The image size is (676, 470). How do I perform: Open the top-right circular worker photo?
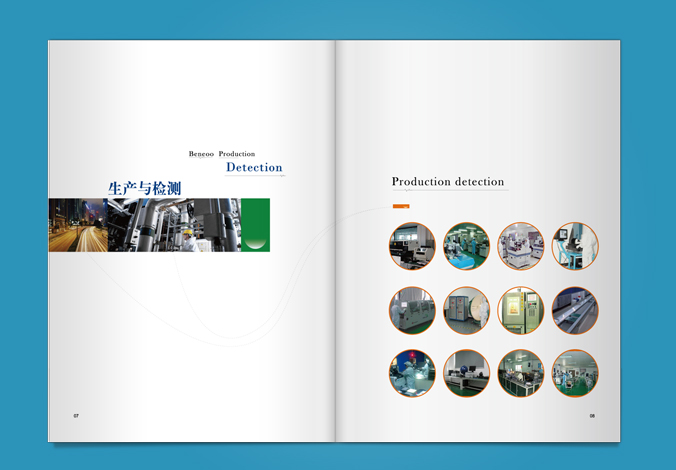click(575, 246)
